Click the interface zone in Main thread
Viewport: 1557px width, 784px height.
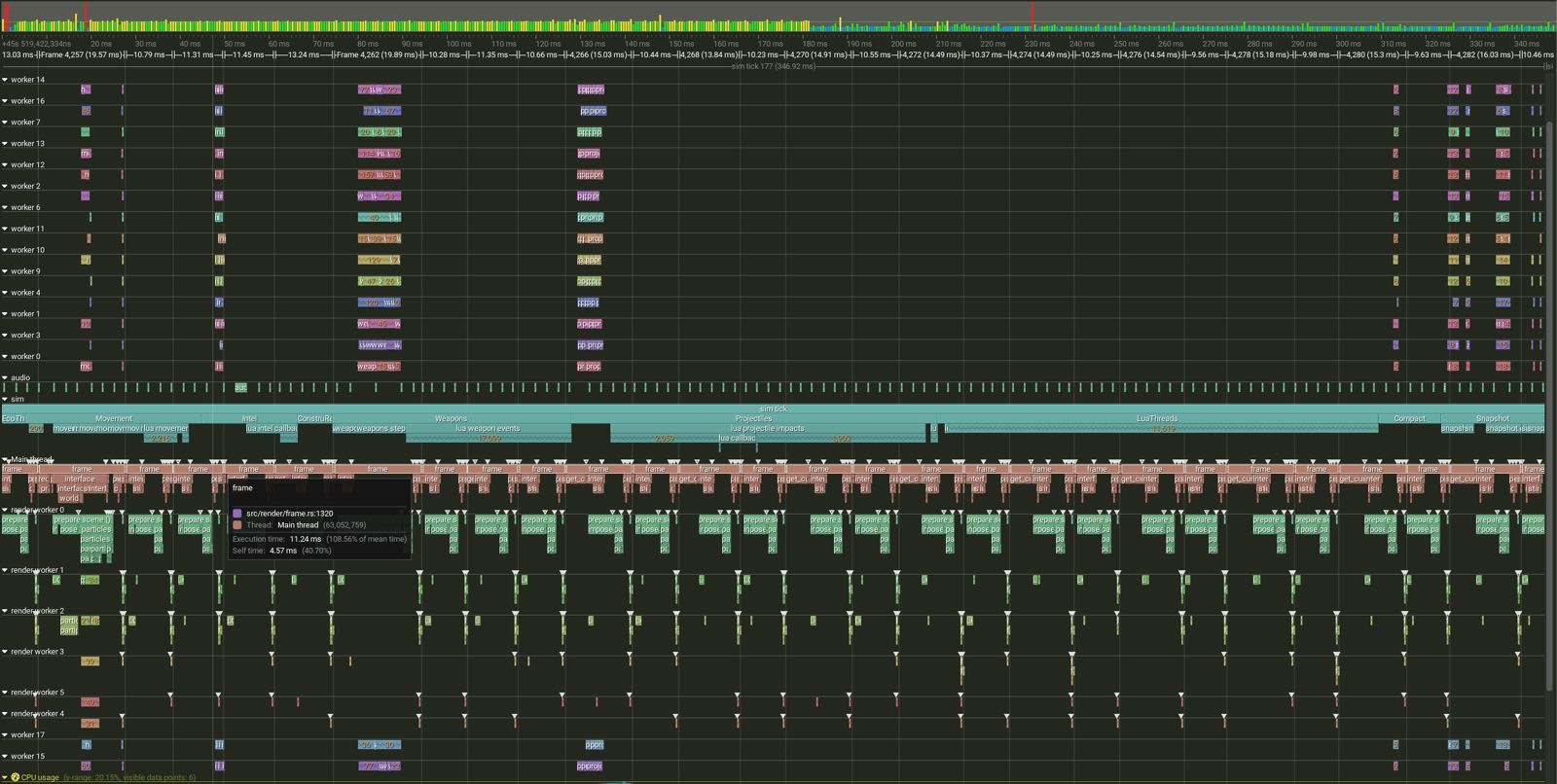pos(80,479)
